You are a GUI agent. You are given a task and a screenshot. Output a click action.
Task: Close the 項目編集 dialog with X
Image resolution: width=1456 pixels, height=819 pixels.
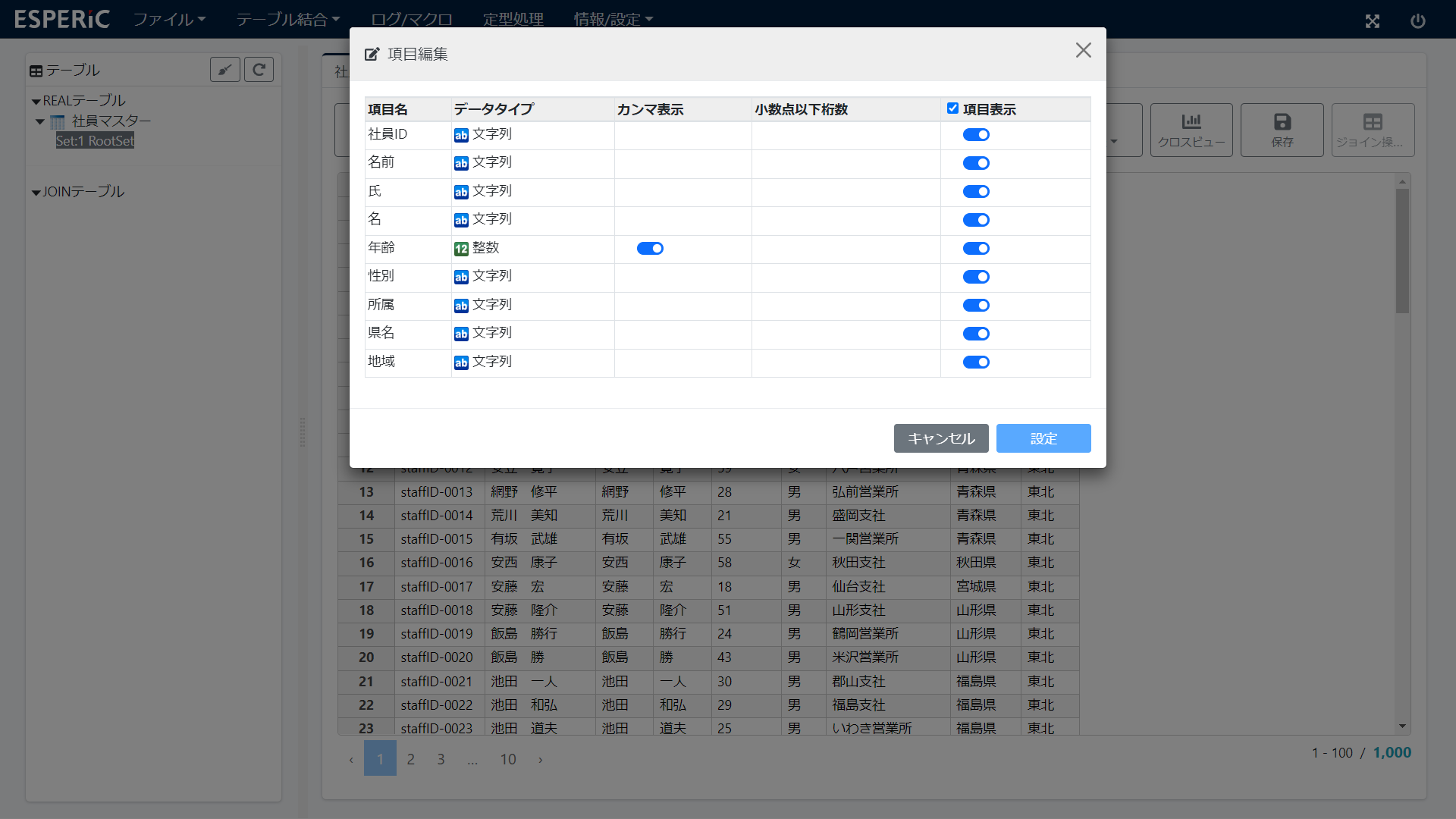click(x=1083, y=50)
